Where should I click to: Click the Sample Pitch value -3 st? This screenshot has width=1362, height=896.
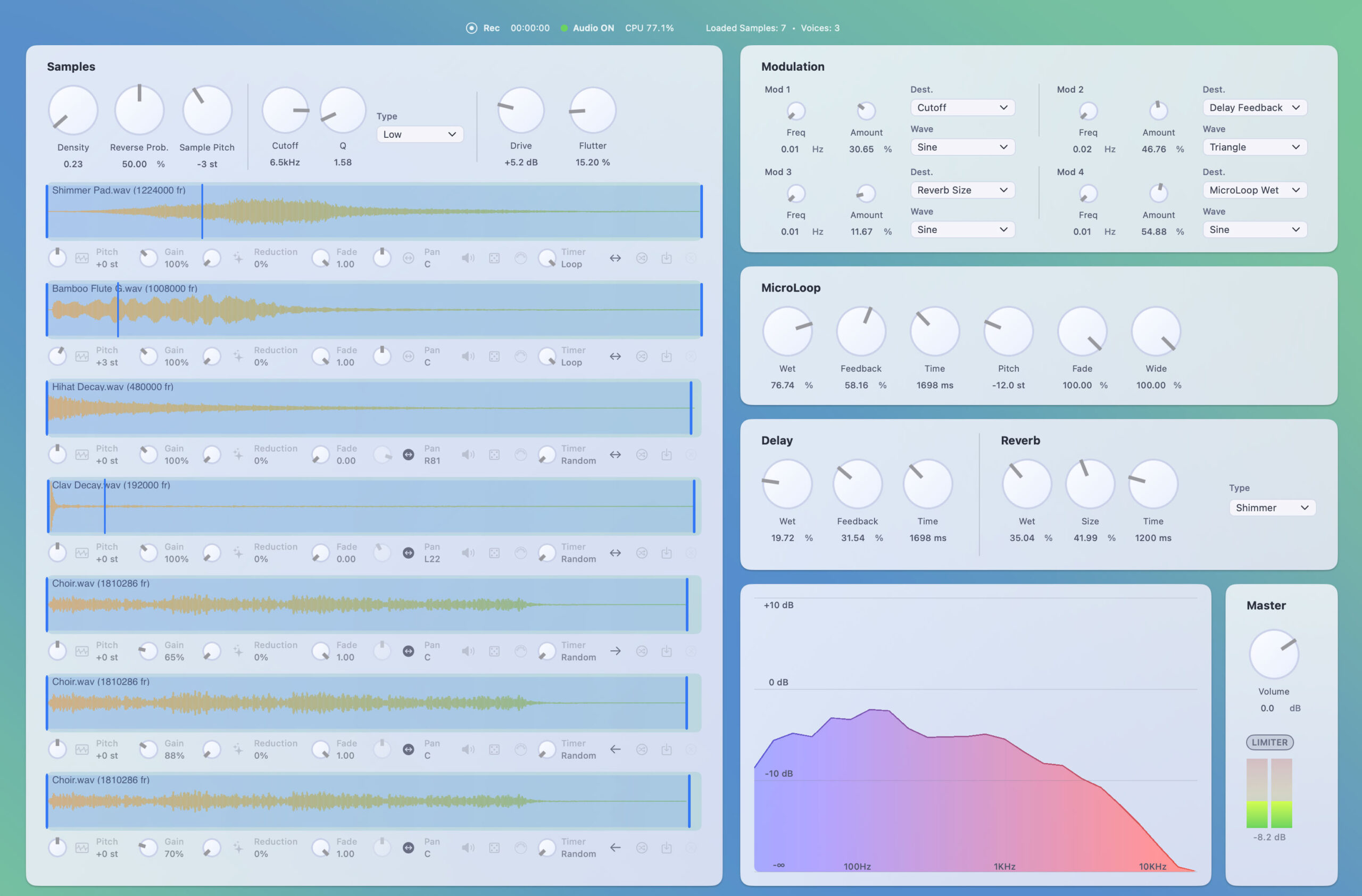(x=207, y=164)
